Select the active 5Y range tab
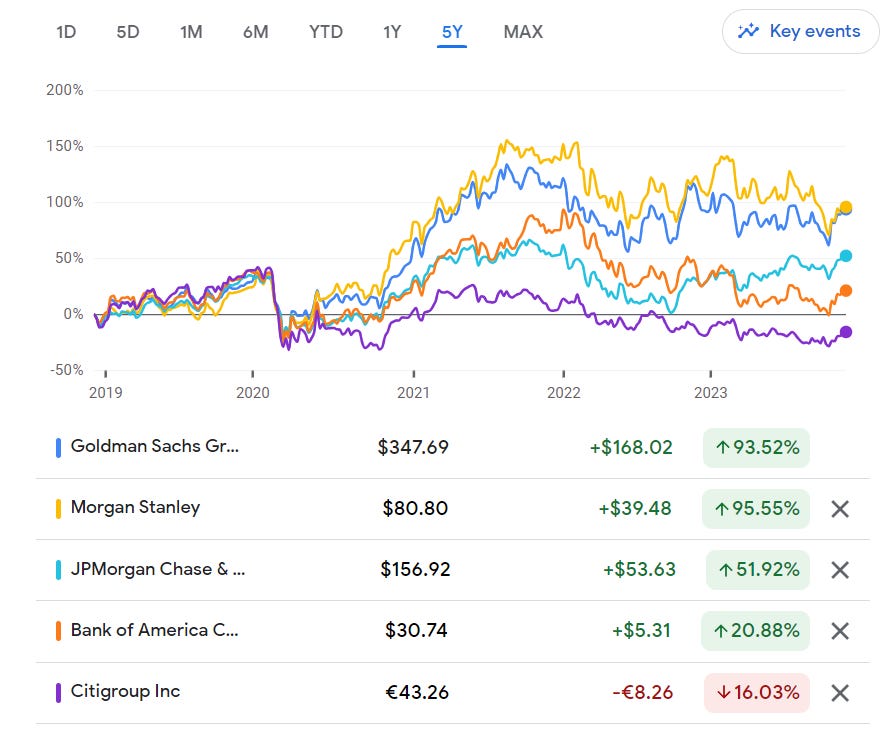This screenshot has width=882, height=734. click(x=452, y=31)
